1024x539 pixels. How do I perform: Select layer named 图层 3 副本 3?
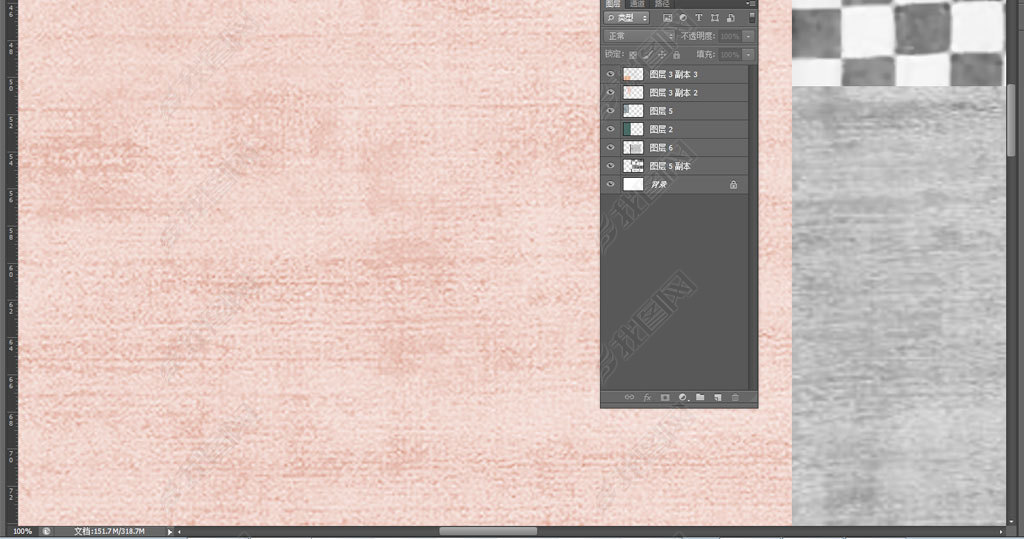673,74
